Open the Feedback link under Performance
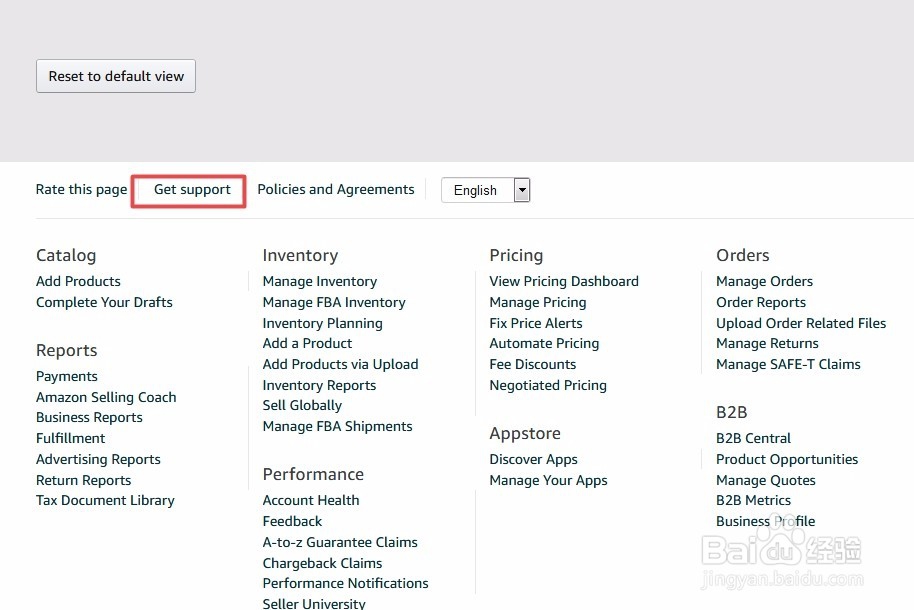Screen dimensions: 914x610 point(292,521)
